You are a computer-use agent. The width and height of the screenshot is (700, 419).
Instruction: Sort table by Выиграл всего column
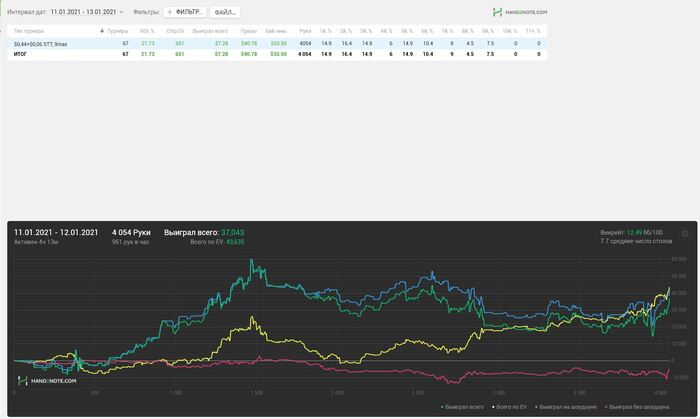click(210, 31)
